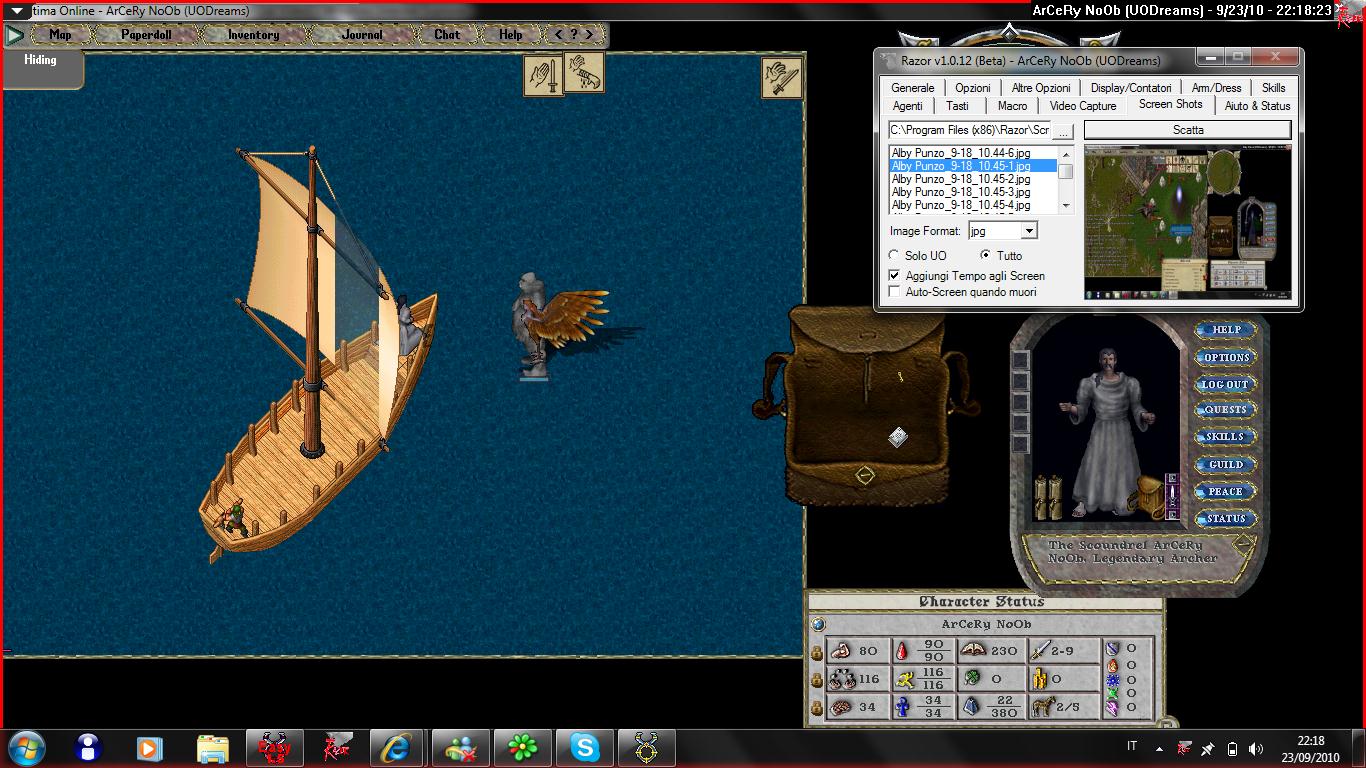Click the diamond clasp on the backpack
Image resolution: width=1366 pixels, height=768 pixels.
tap(865, 476)
